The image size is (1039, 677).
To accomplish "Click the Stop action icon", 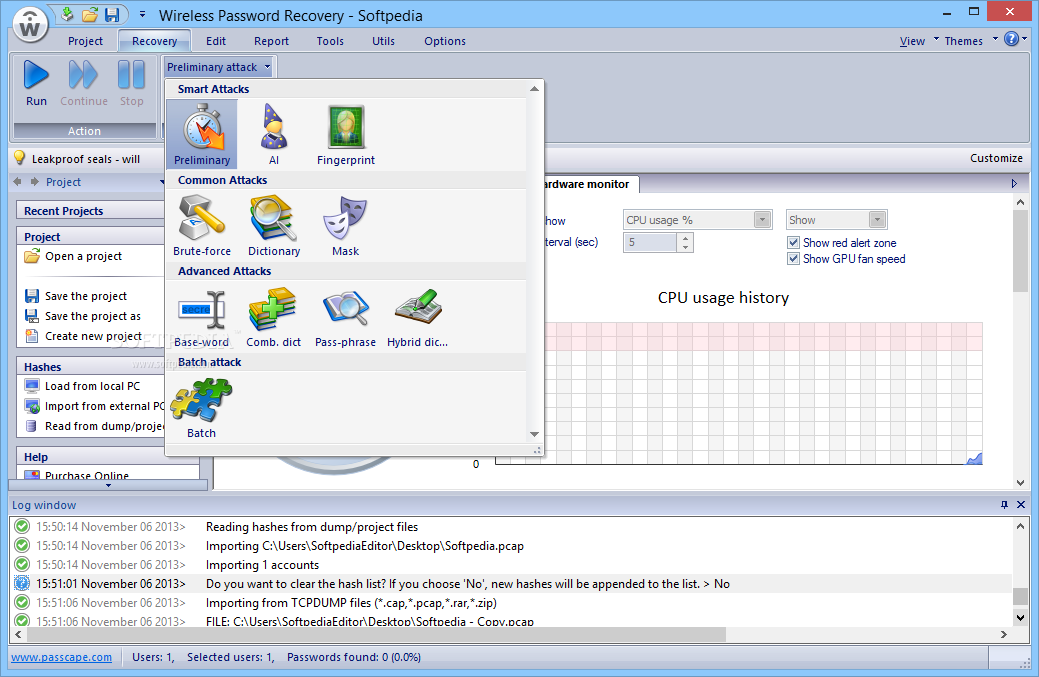I will coord(131,83).
